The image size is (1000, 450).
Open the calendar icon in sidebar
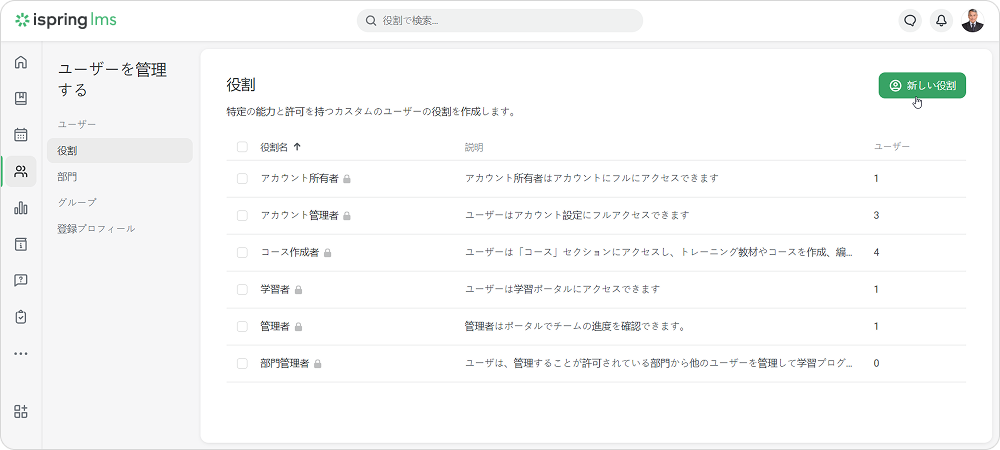(x=21, y=135)
